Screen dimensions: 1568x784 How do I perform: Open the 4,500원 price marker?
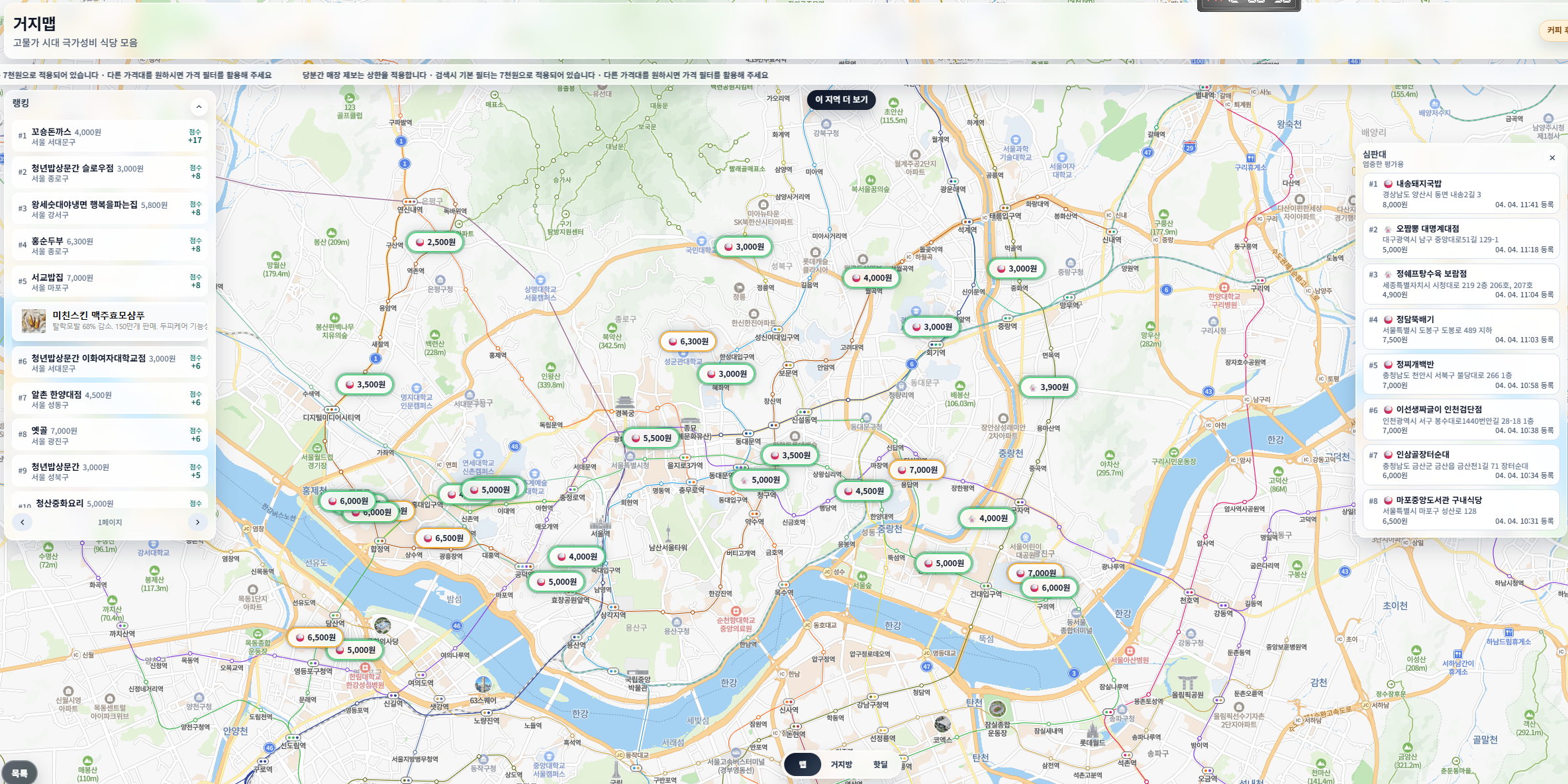[863, 491]
